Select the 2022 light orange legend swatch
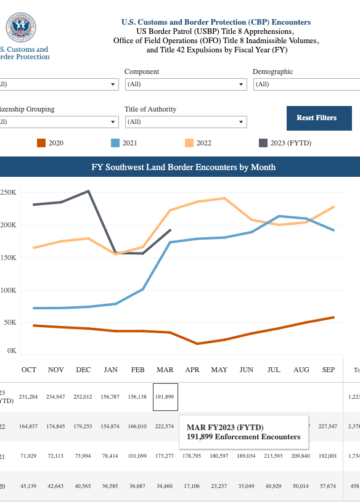The height and width of the screenshot is (504, 360). click(189, 143)
